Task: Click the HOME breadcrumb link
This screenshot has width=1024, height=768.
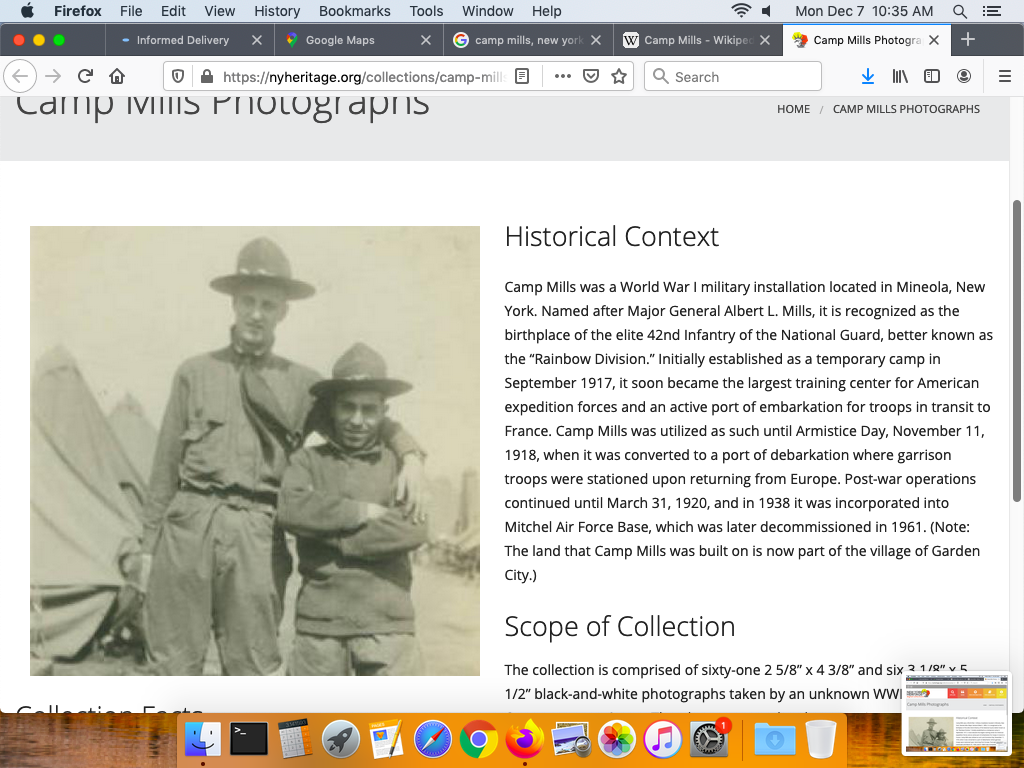Action: [x=793, y=109]
